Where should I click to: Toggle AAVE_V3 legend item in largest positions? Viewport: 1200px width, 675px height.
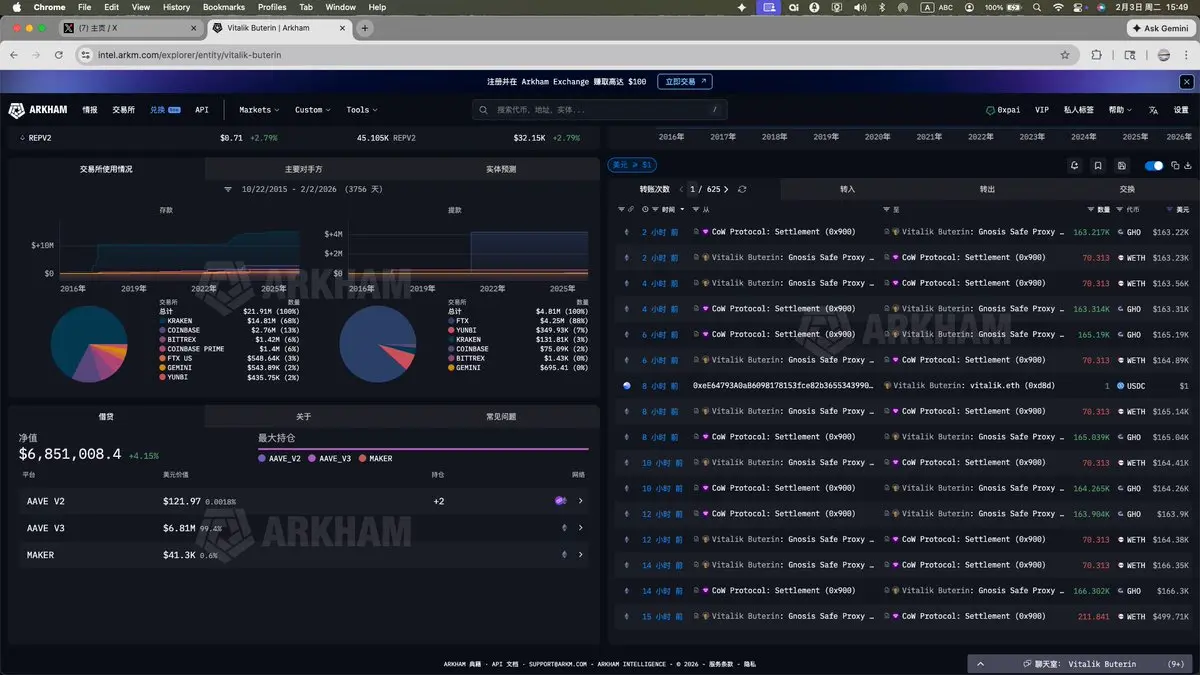(x=330, y=459)
